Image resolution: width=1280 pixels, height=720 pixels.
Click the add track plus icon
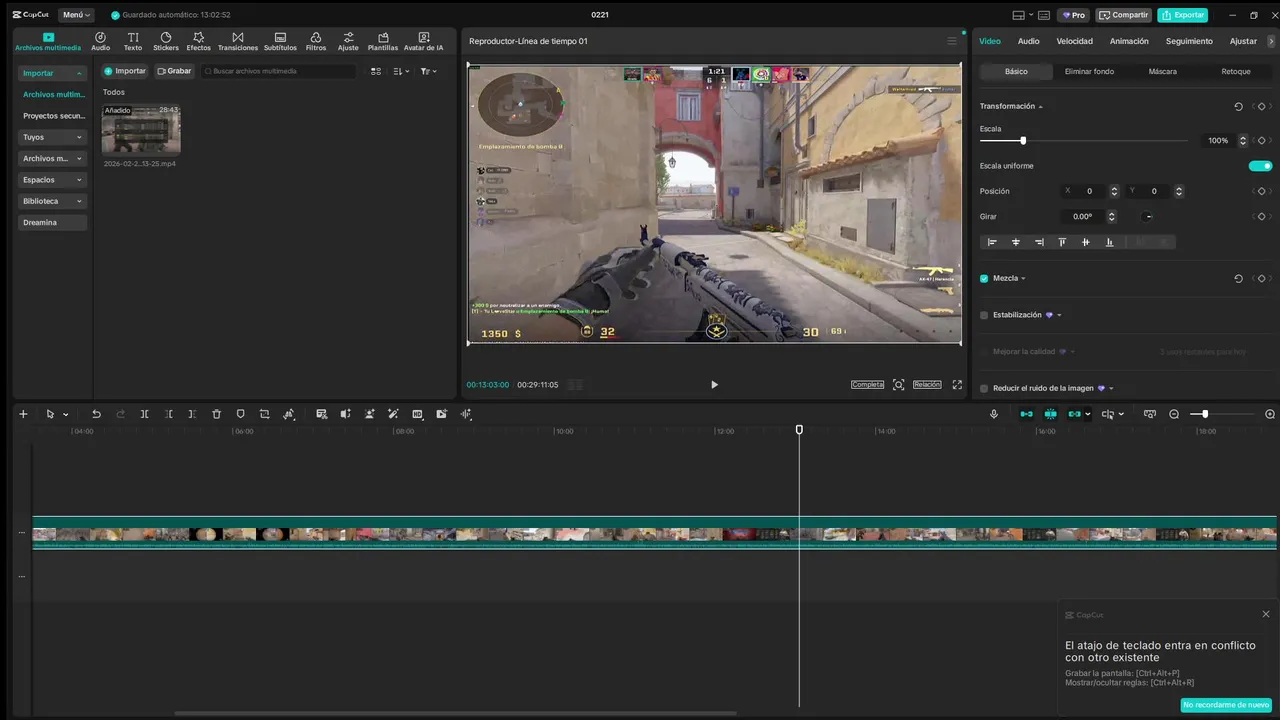tap(23, 414)
